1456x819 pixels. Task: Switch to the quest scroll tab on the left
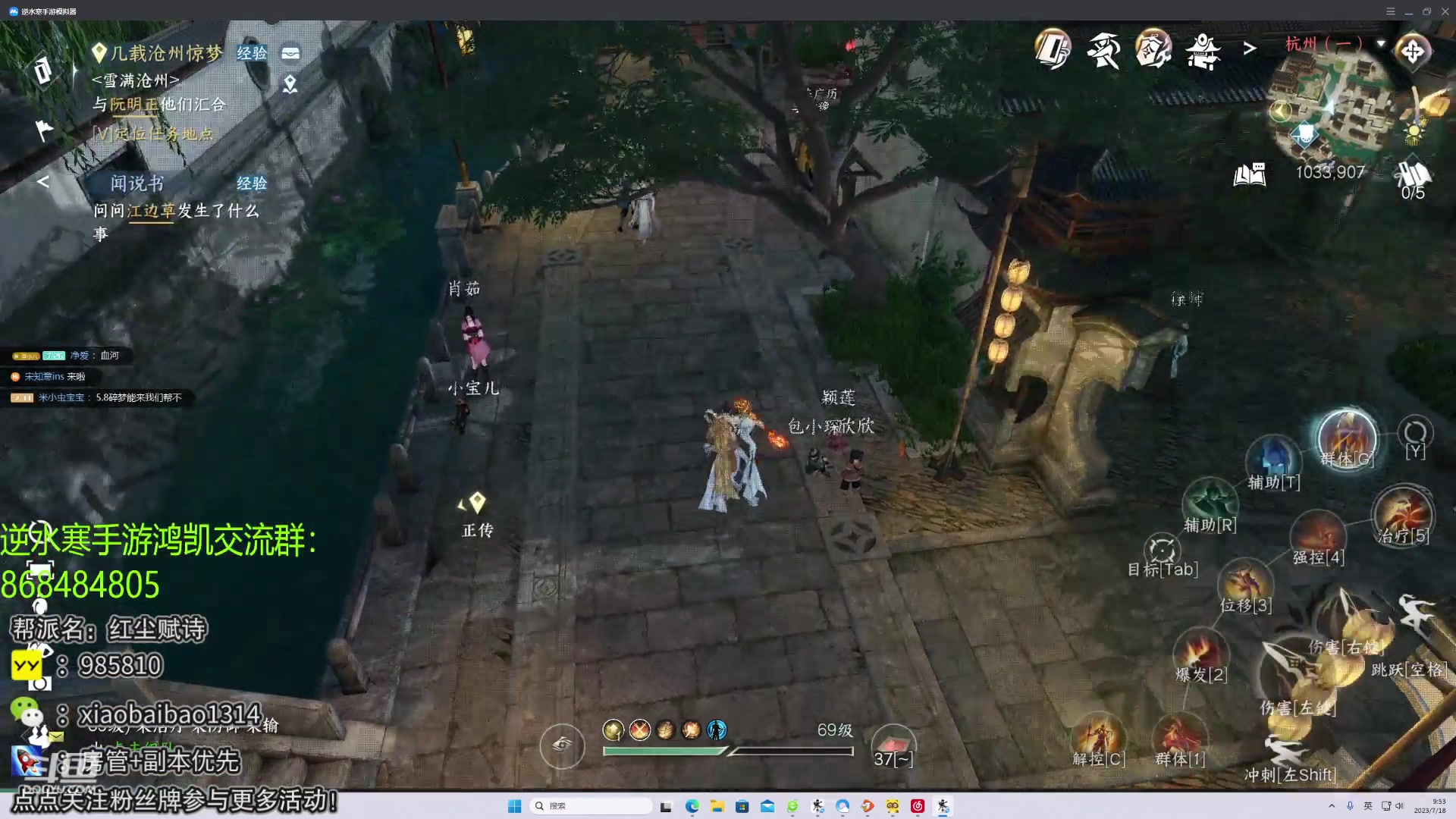click(43, 71)
